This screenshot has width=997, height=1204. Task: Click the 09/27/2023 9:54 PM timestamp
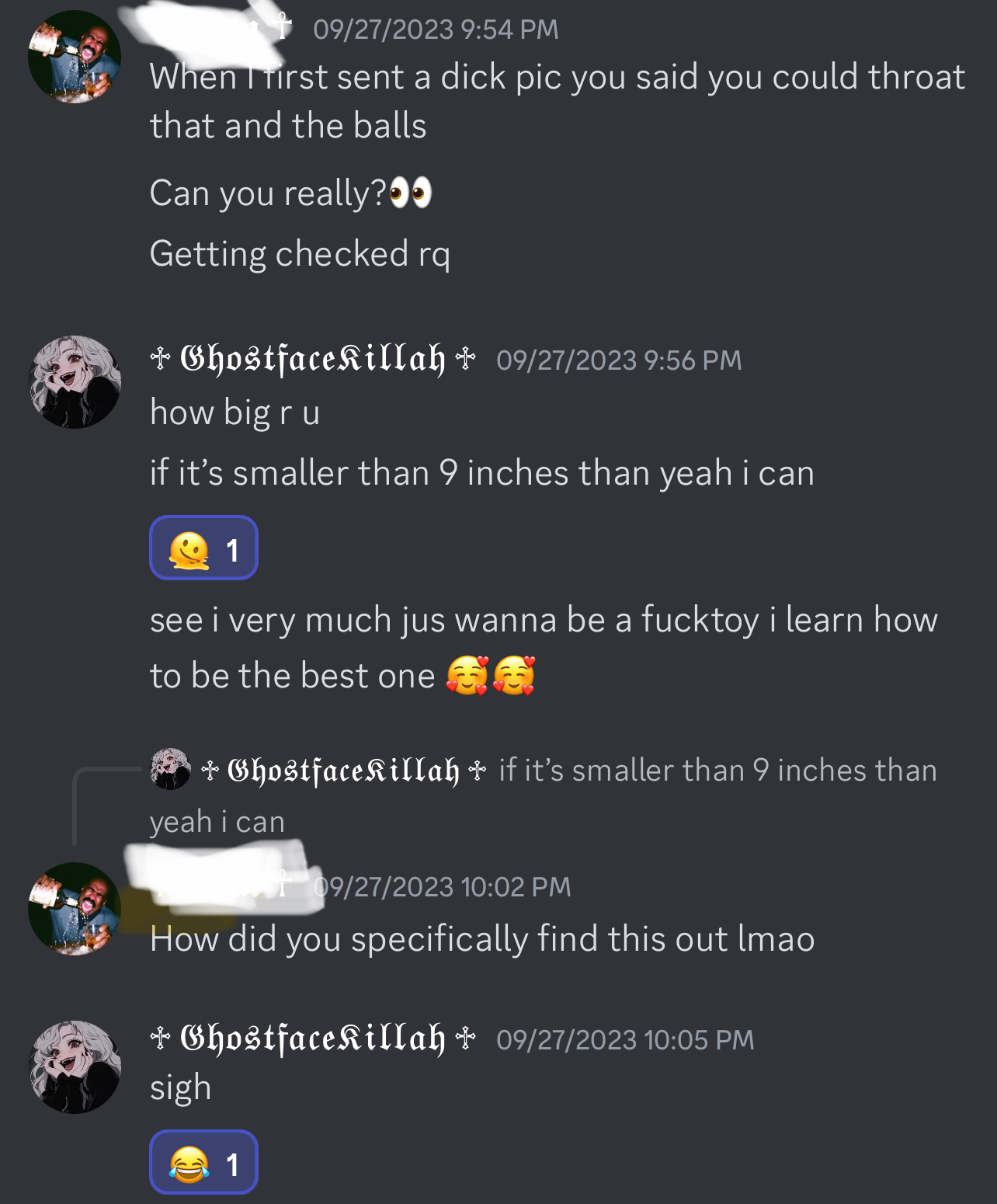(436, 30)
